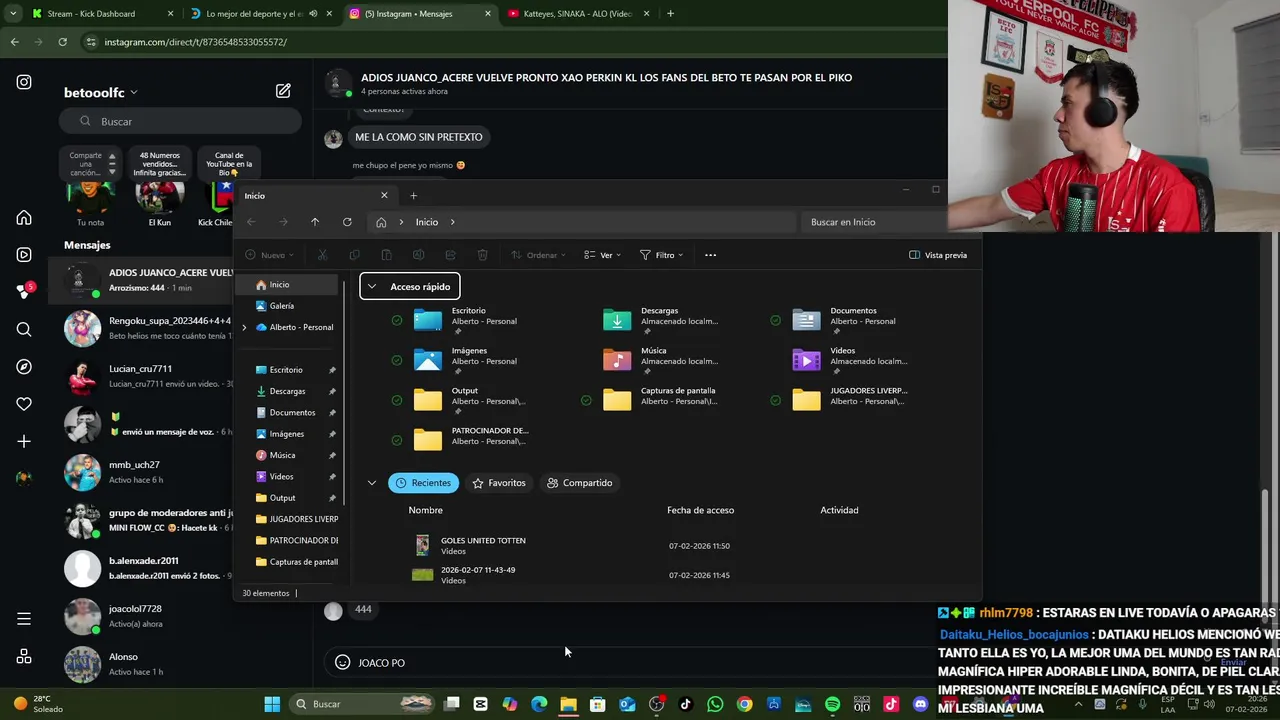Open WhatsApp from the taskbar
The height and width of the screenshot is (720, 1280).
pyautogui.click(x=714, y=704)
